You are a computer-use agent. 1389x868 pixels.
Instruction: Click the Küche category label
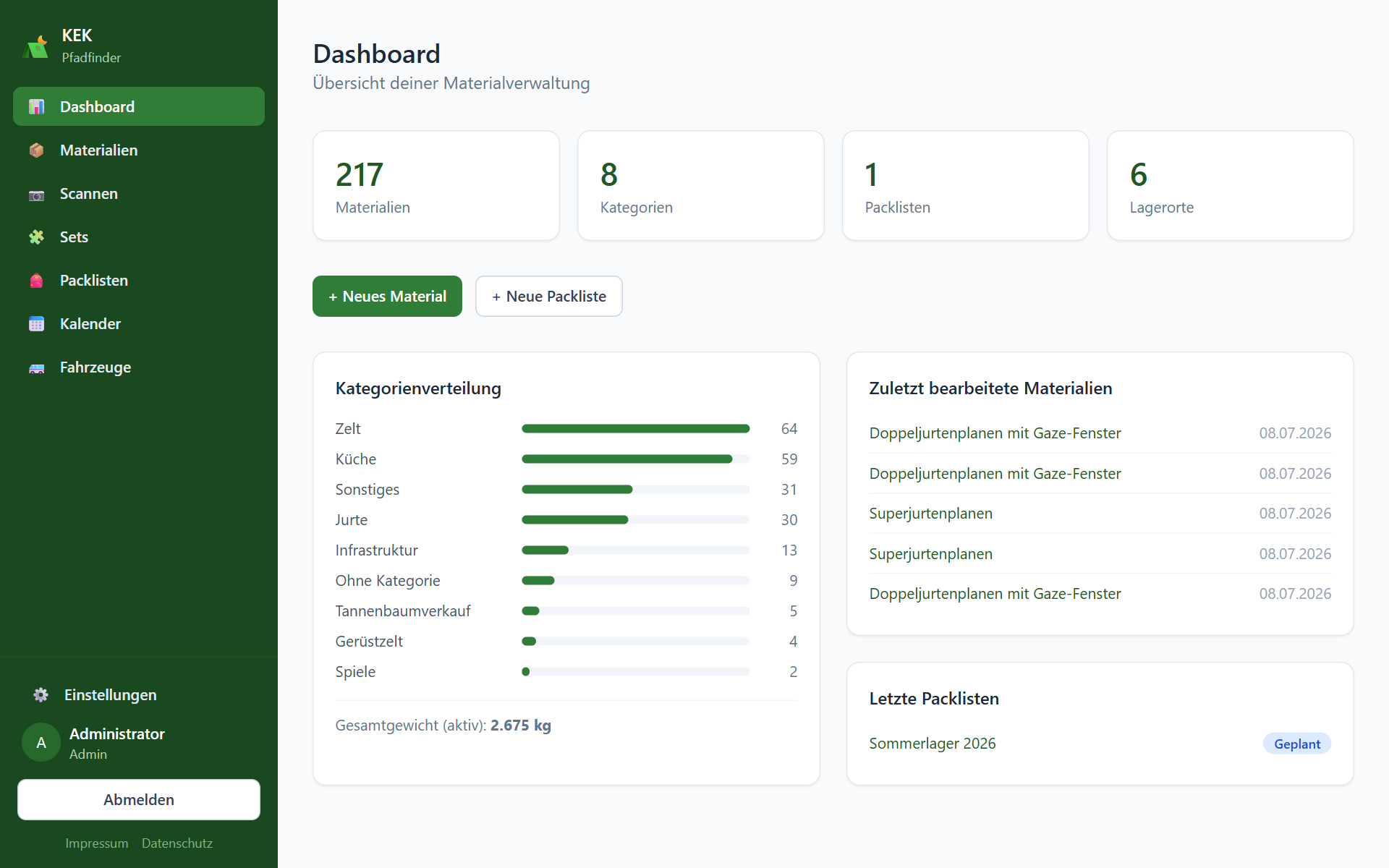[x=356, y=459]
